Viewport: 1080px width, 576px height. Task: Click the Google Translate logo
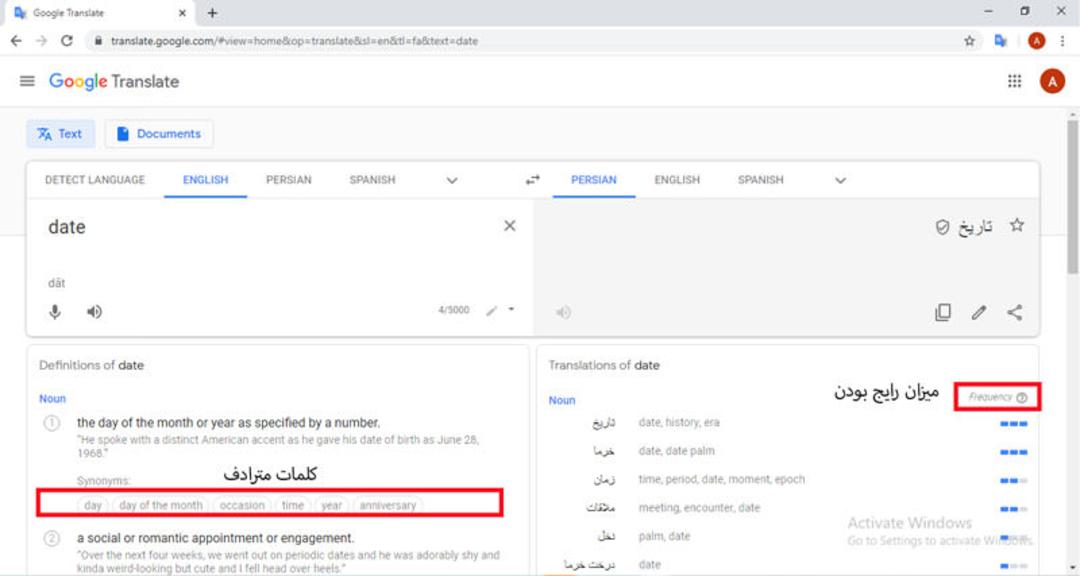click(114, 81)
